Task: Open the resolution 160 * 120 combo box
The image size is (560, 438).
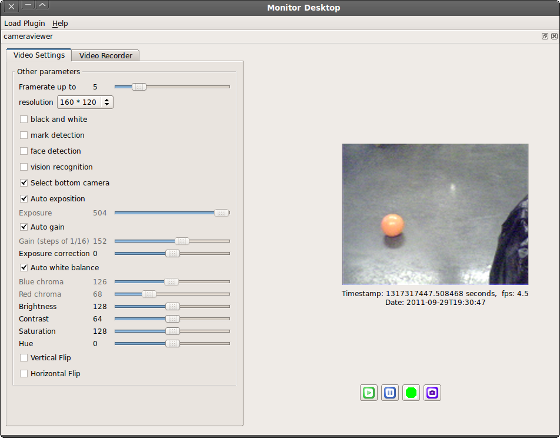Action: [x=85, y=102]
